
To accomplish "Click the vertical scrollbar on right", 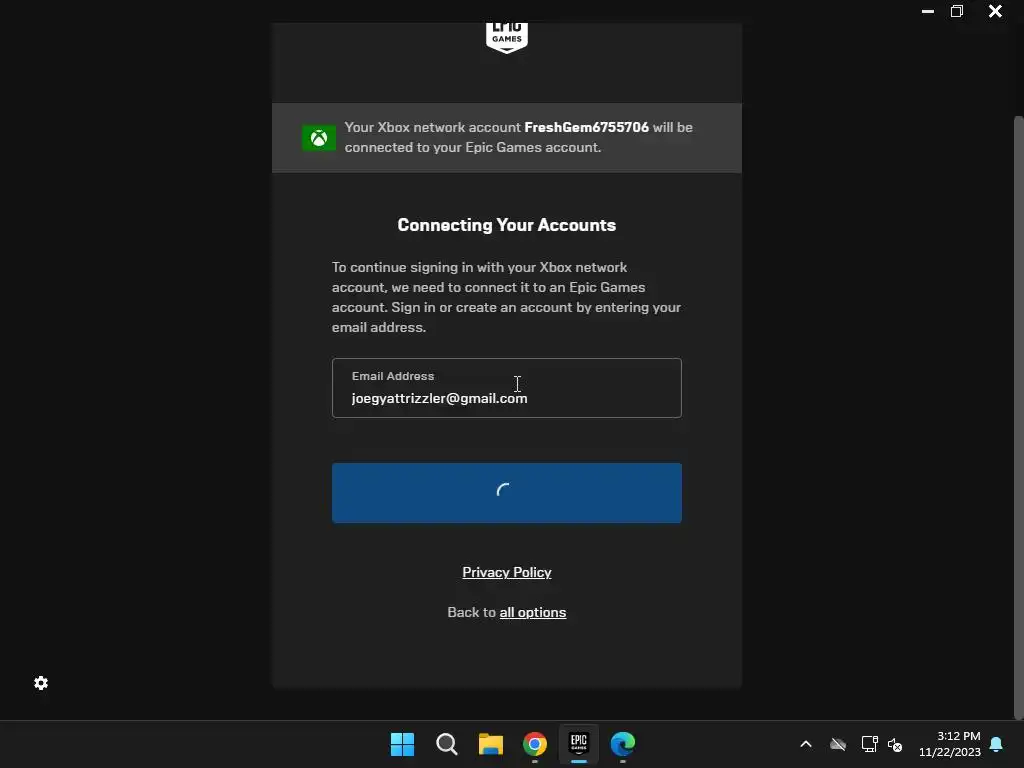I will [x=1018, y=418].
